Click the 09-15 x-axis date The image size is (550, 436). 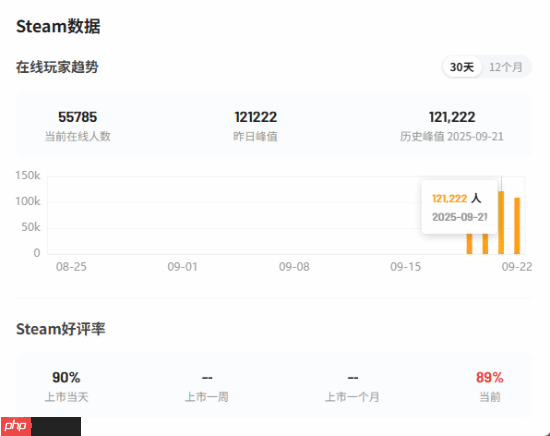click(405, 267)
